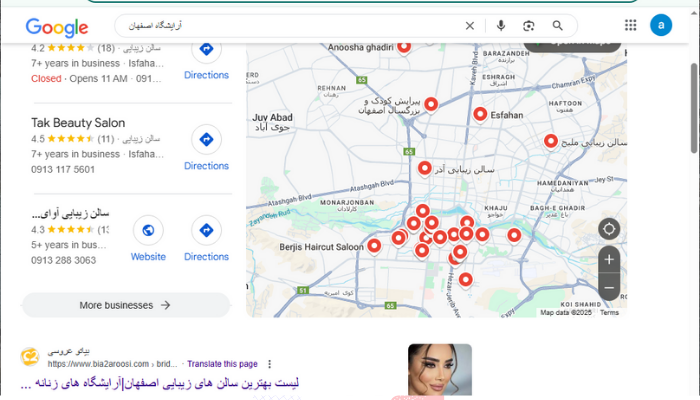Viewport: 700px width, 400px height.
Task: Click Directions text under Tak Beauty Salon
Action: coord(206,166)
